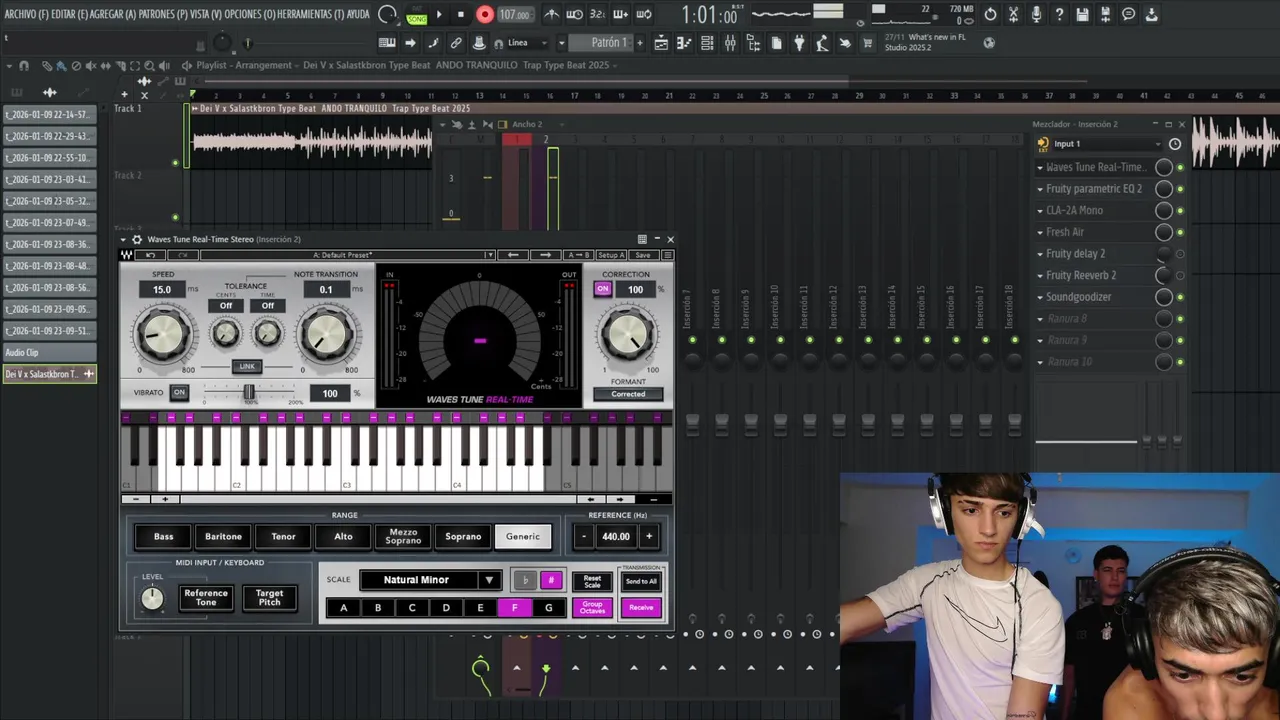This screenshot has width=1280, height=720.
Task: Toggle the A note in the scale
Action: [344, 608]
